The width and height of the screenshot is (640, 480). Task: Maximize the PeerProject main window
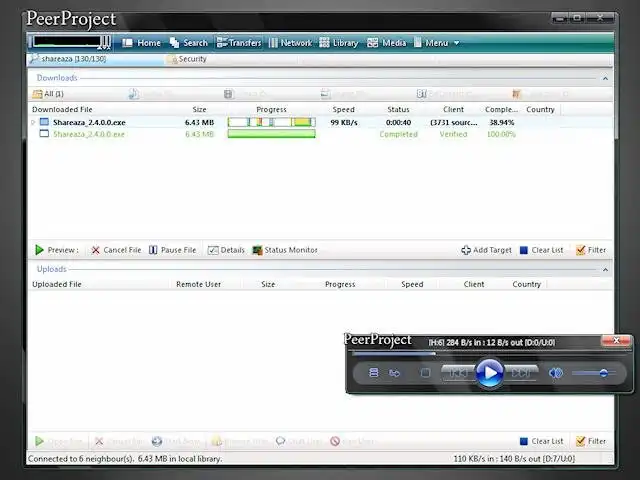[577, 18]
